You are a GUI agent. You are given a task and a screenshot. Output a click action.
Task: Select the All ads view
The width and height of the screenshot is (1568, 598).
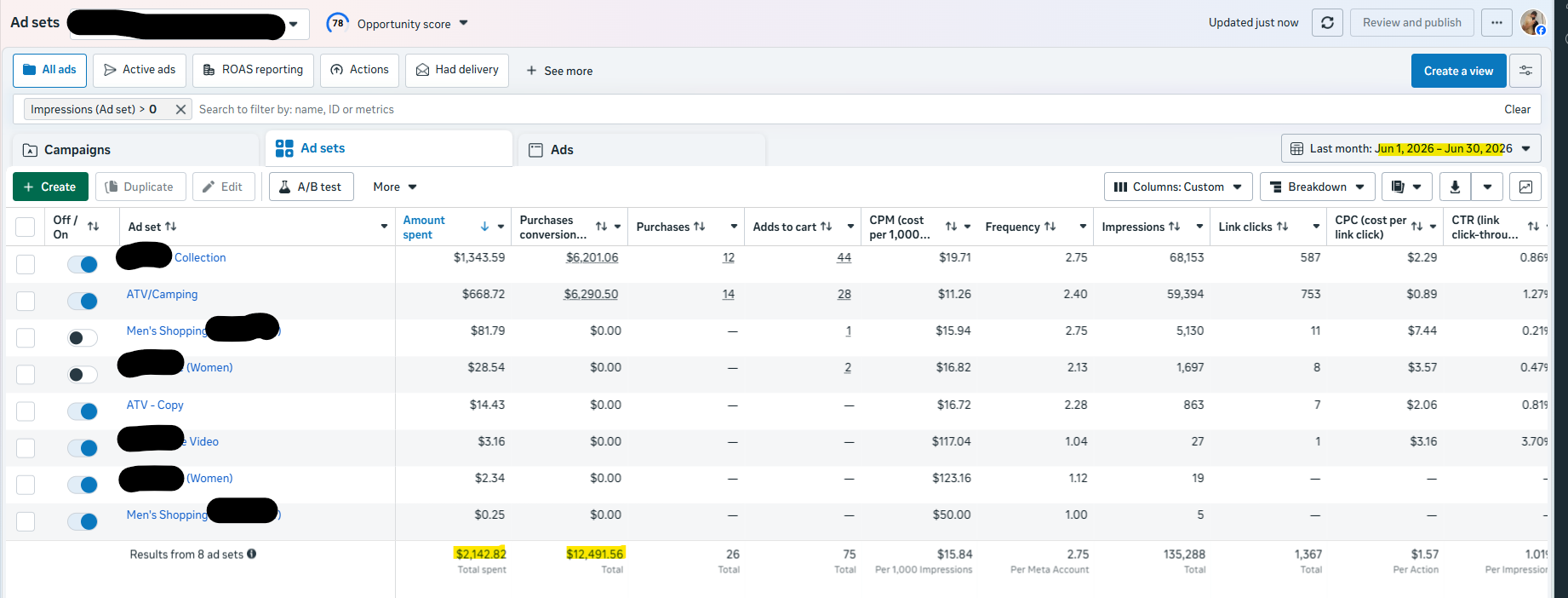click(49, 70)
